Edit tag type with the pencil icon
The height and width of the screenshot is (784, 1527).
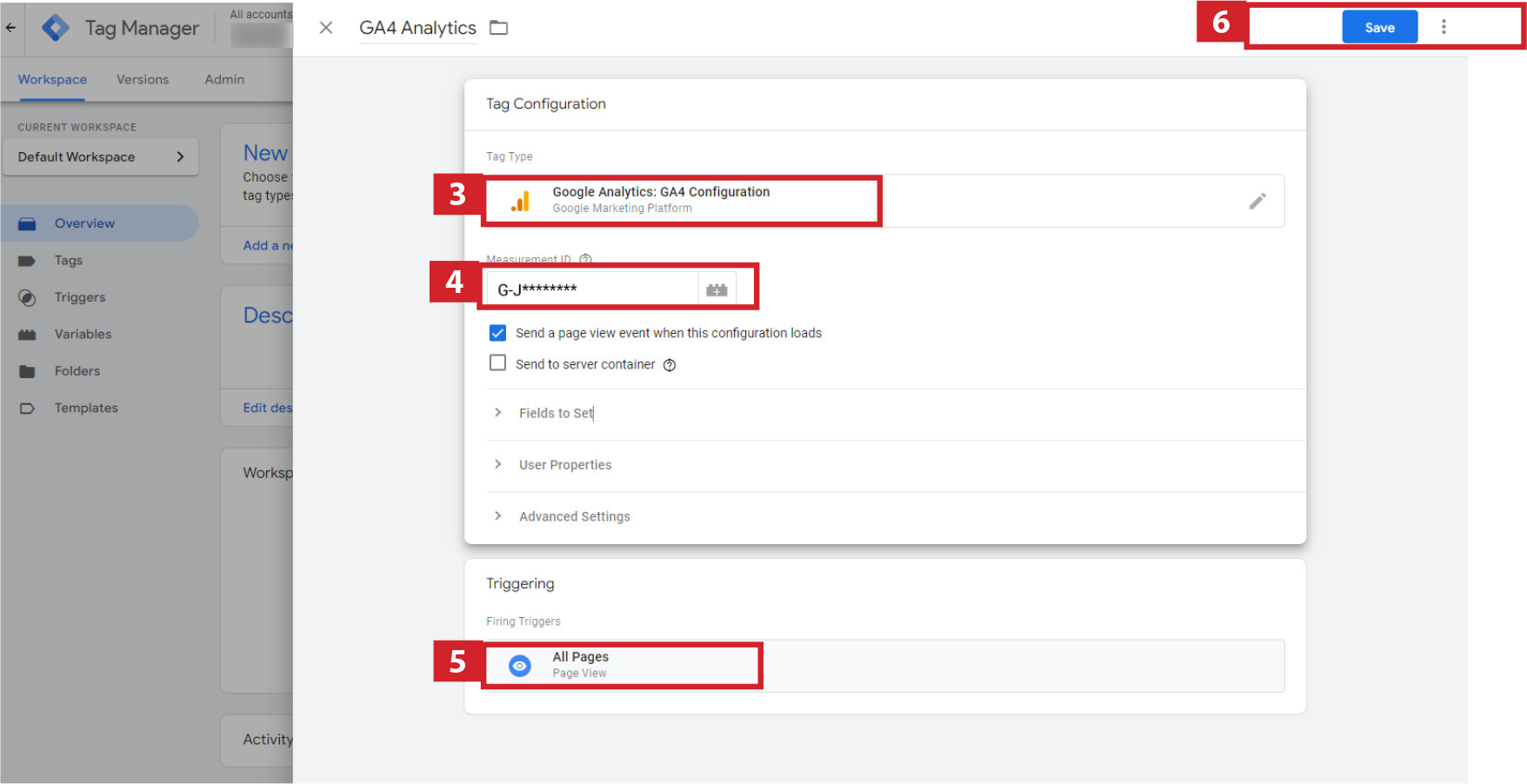[x=1257, y=201]
